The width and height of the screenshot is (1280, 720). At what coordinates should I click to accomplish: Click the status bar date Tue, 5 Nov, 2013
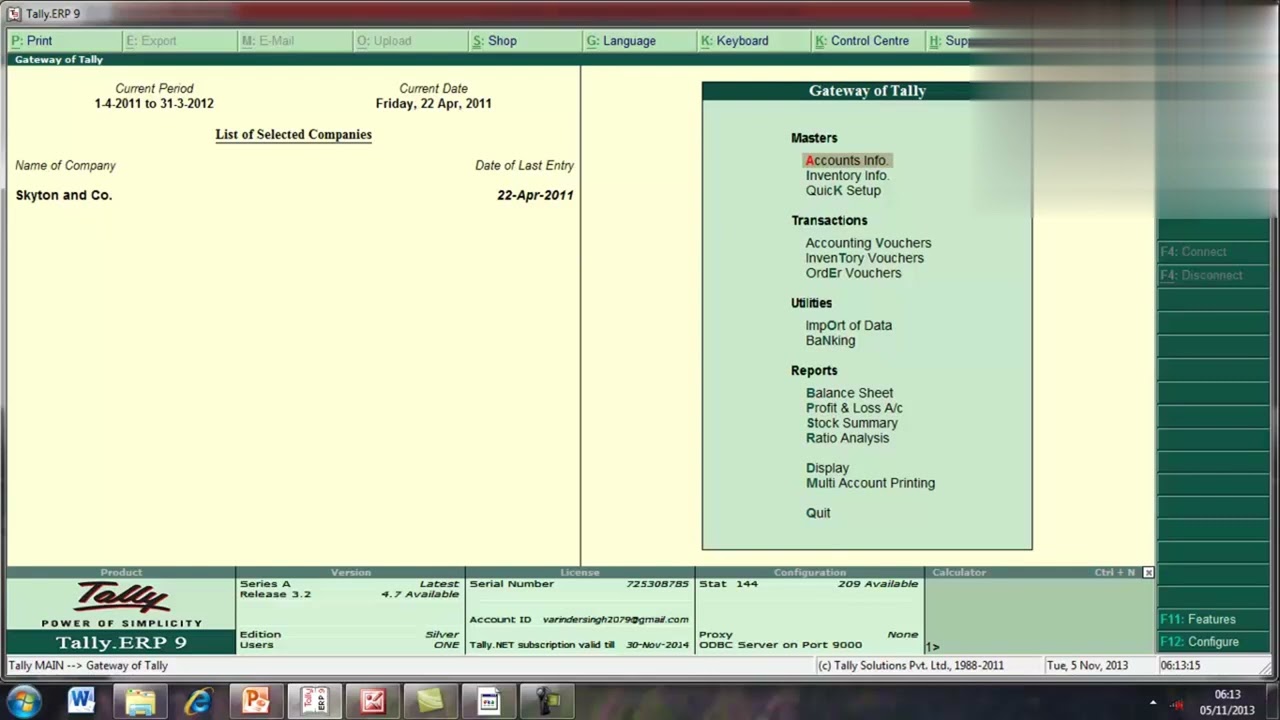click(1087, 665)
